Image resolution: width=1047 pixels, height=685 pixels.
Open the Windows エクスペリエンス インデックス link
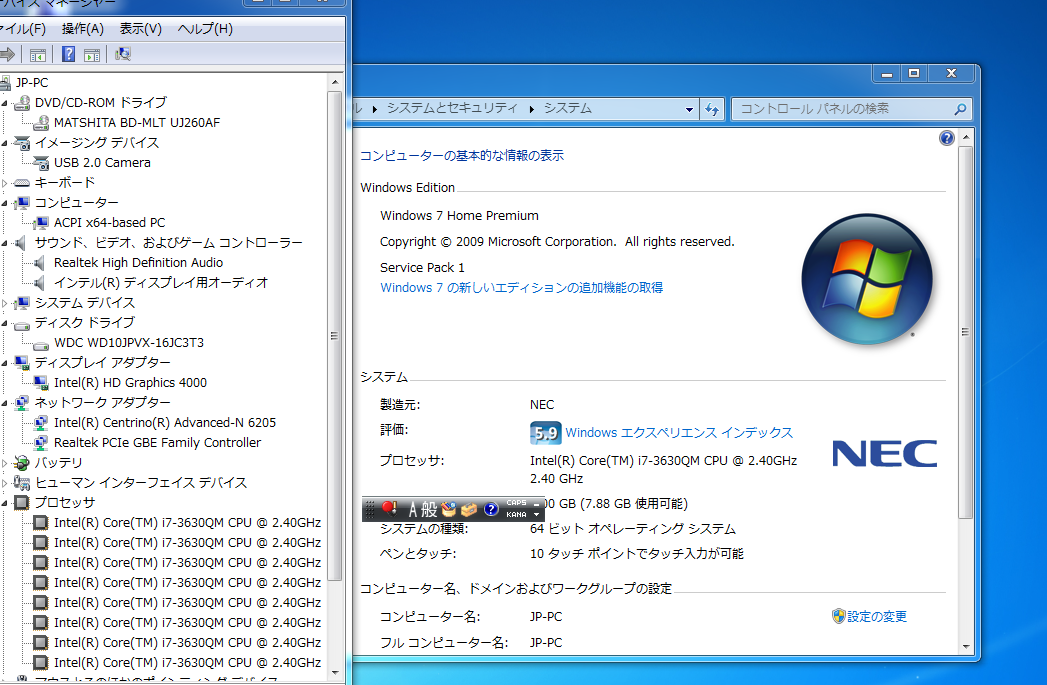coord(679,433)
